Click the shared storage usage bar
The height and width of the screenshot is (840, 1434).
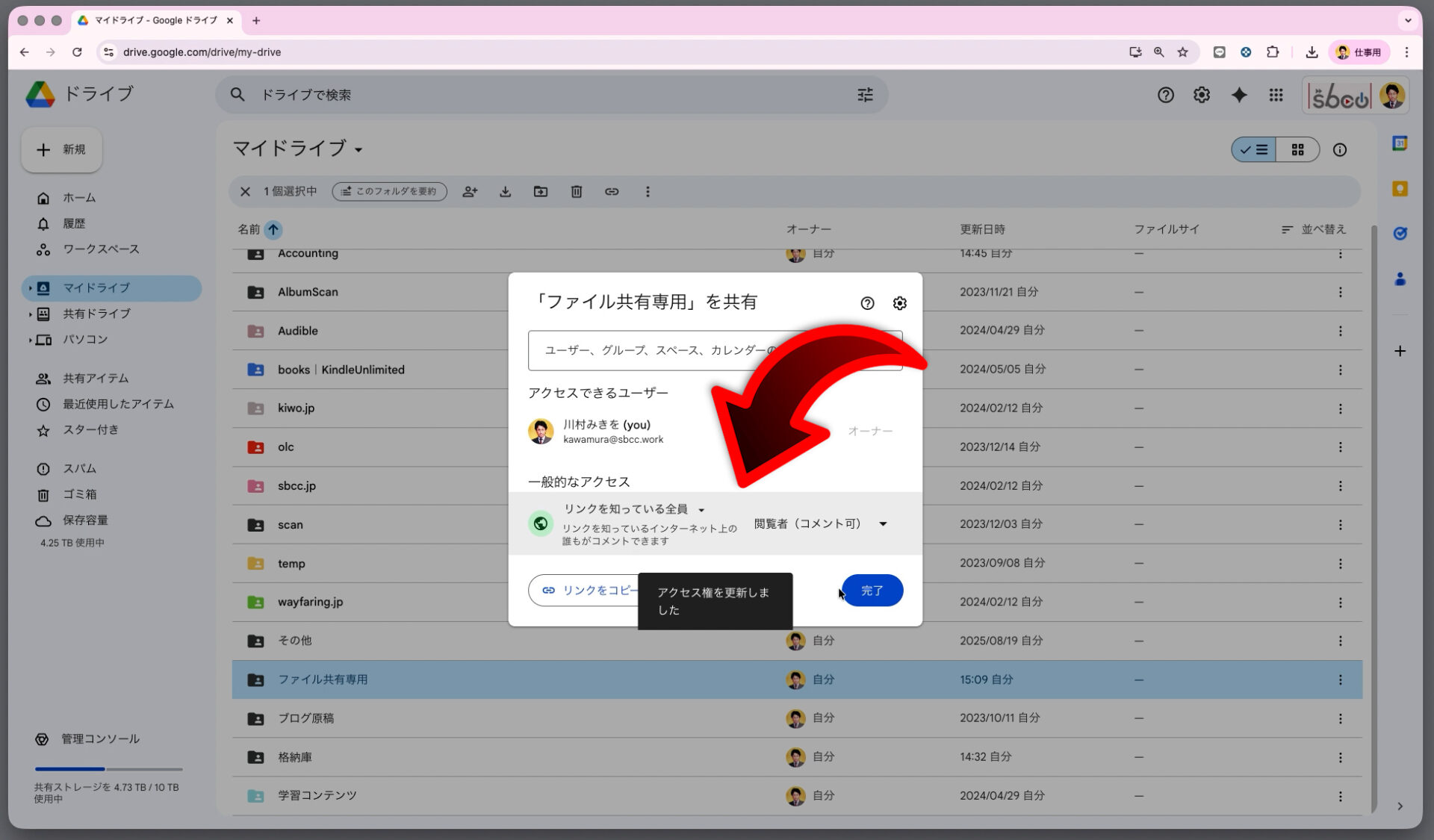coord(107,768)
